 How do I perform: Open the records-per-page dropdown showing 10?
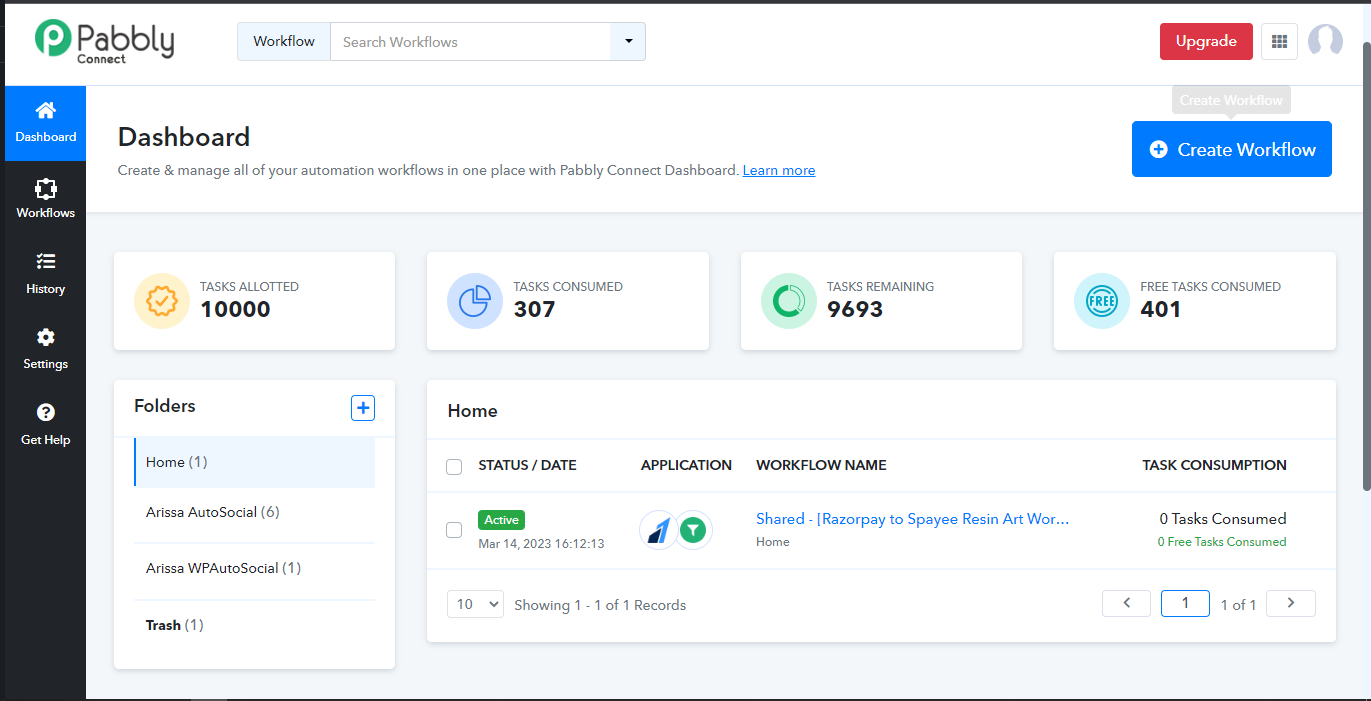[x=475, y=604]
